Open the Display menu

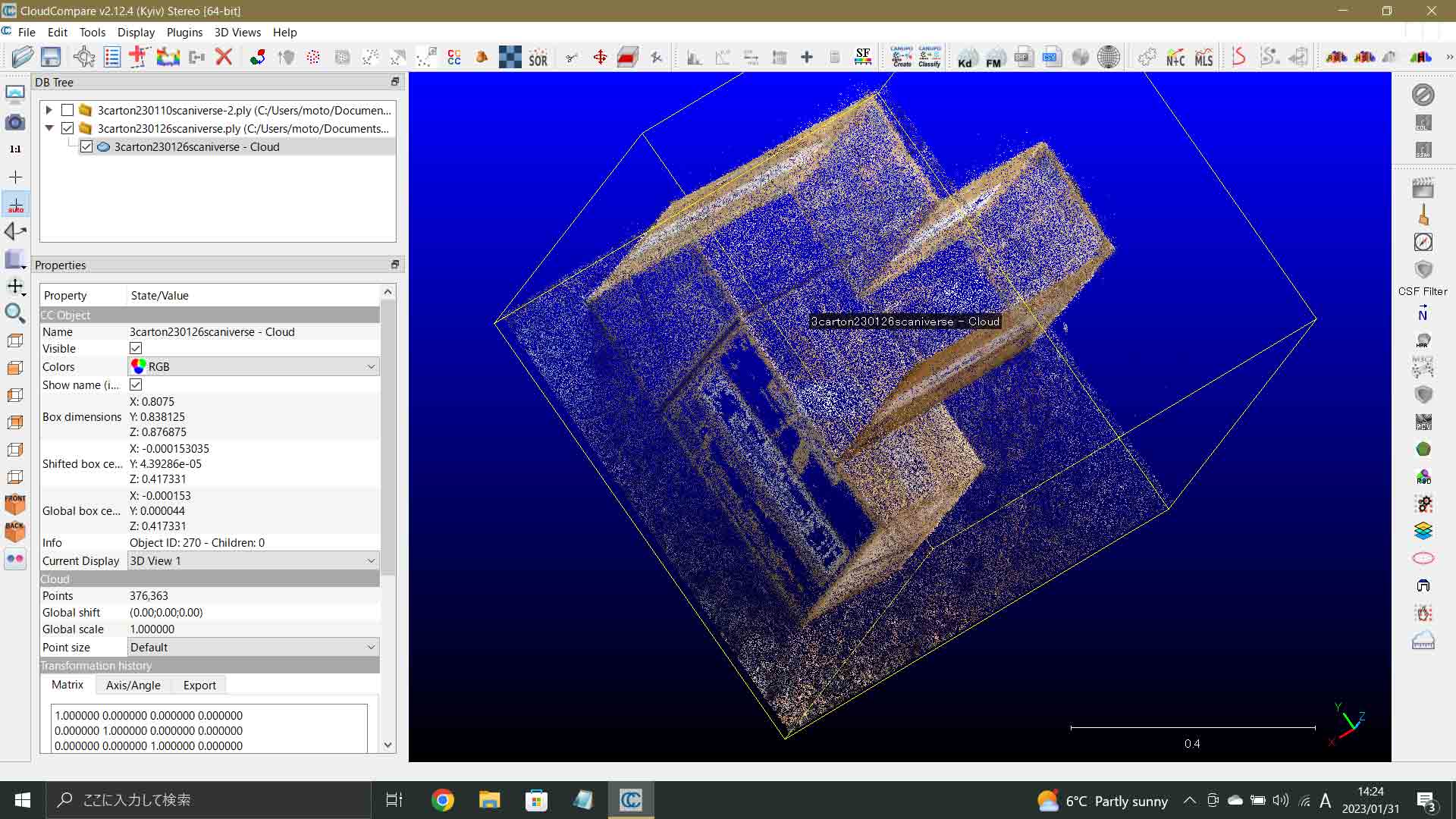(x=136, y=32)
